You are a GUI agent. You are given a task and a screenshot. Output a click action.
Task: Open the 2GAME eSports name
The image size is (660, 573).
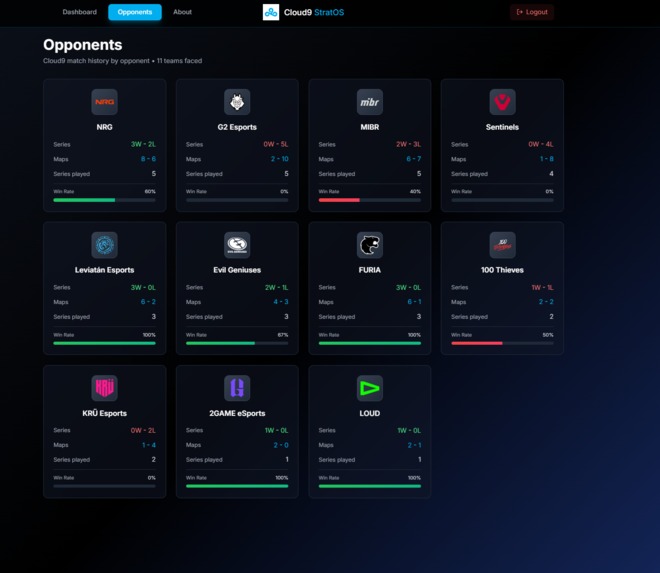point(237,413)
